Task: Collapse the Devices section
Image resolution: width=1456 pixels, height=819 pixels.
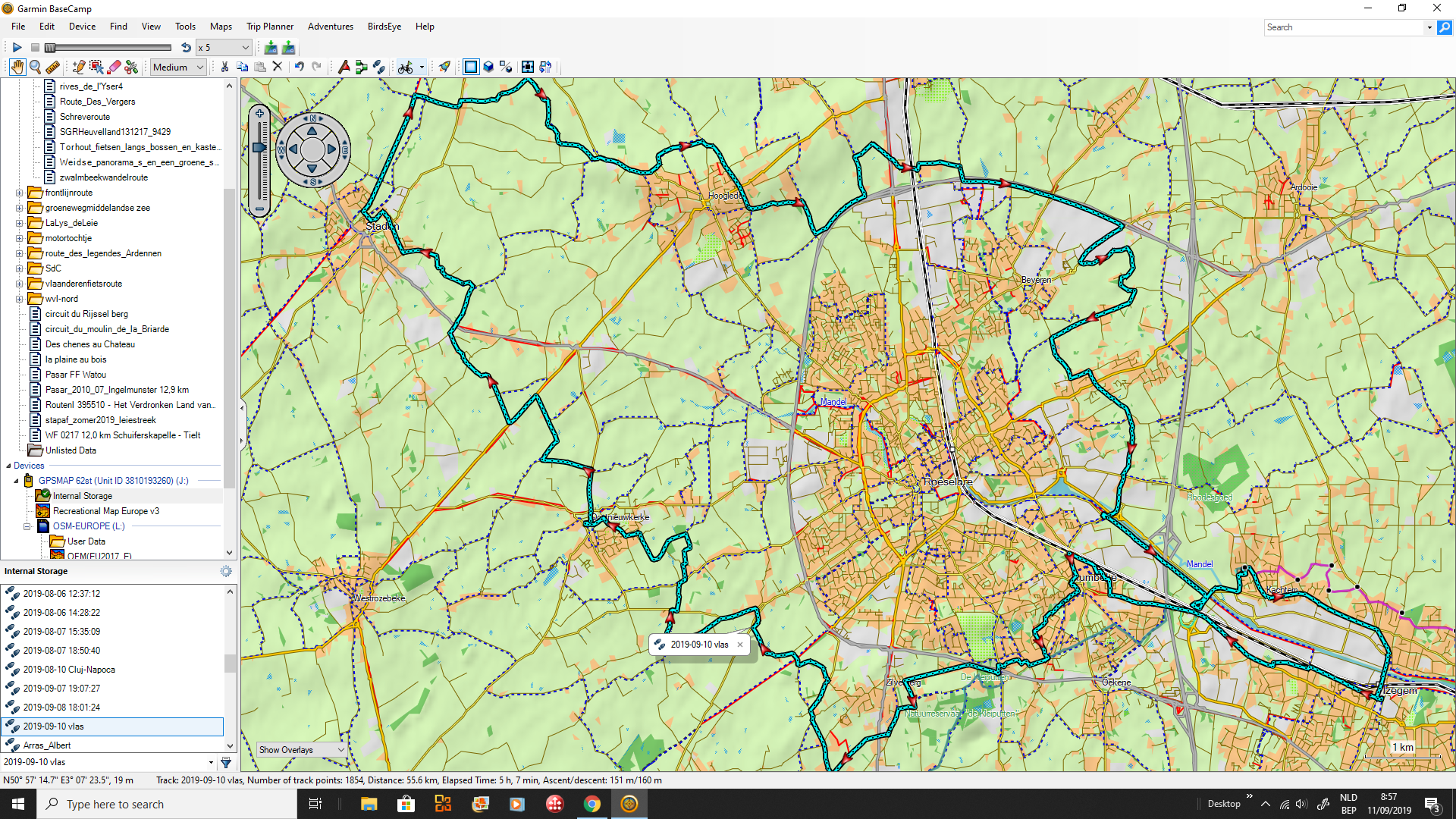Action: 8,466
